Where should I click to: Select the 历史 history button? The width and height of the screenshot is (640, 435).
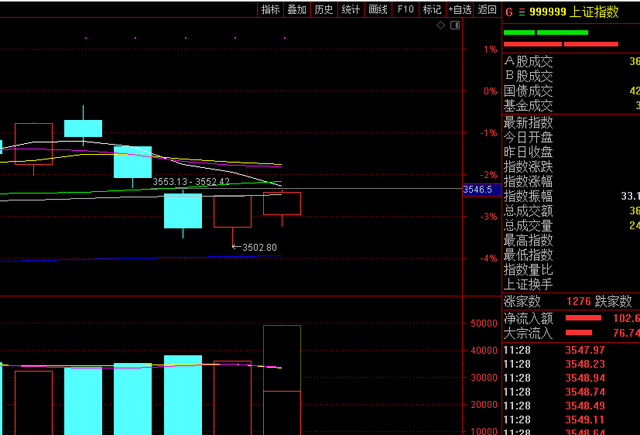pyautogui.click(x=324, y=10)
